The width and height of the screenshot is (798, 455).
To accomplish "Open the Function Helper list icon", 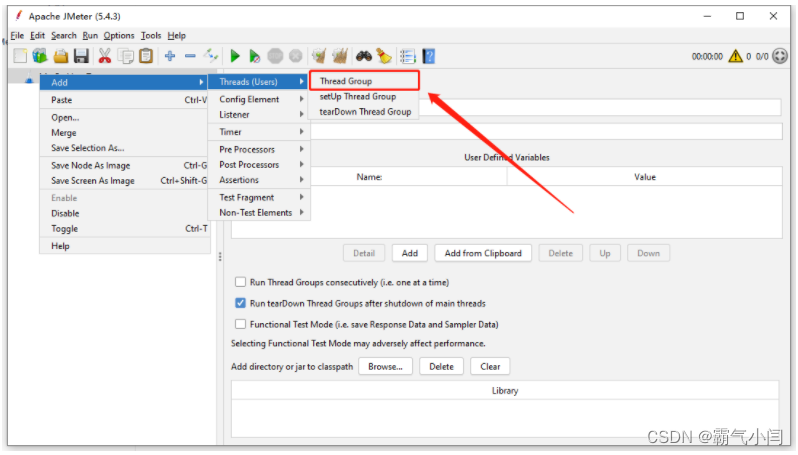I will pos(408,56).
